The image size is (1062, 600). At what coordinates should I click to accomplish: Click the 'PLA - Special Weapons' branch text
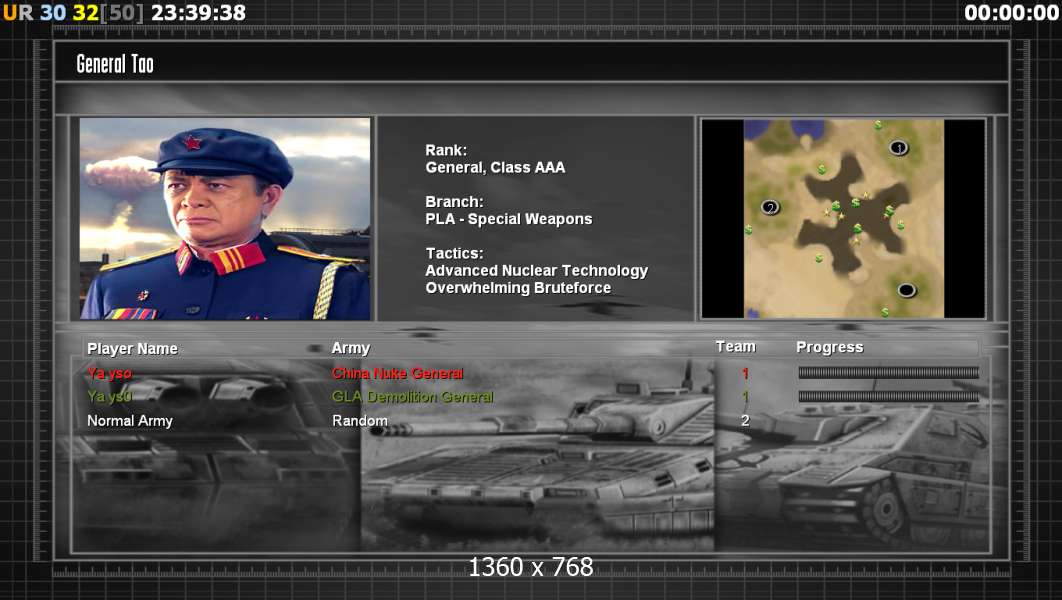pyautogui.click(x=509, y=219)
